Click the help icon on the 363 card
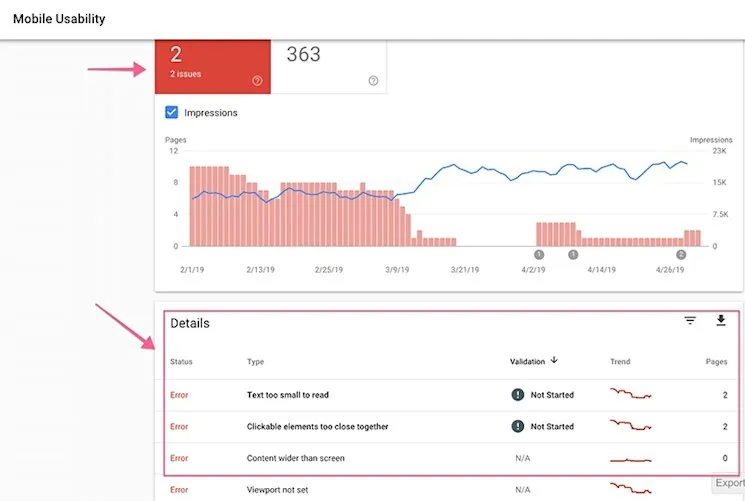Viewport: 745px width, 501px height. coord(373,81)
